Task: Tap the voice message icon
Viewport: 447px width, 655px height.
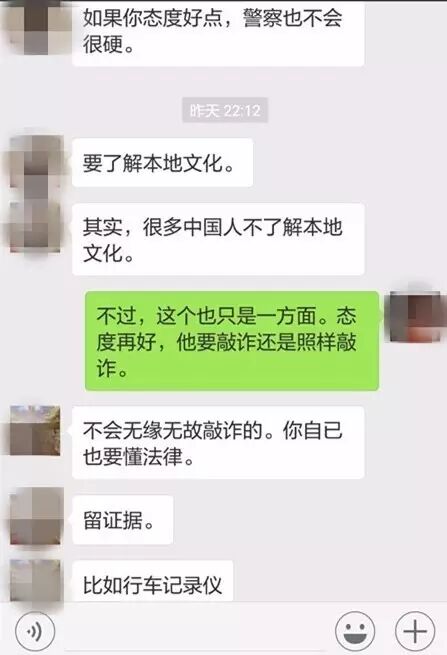Action: coord(35,631)
